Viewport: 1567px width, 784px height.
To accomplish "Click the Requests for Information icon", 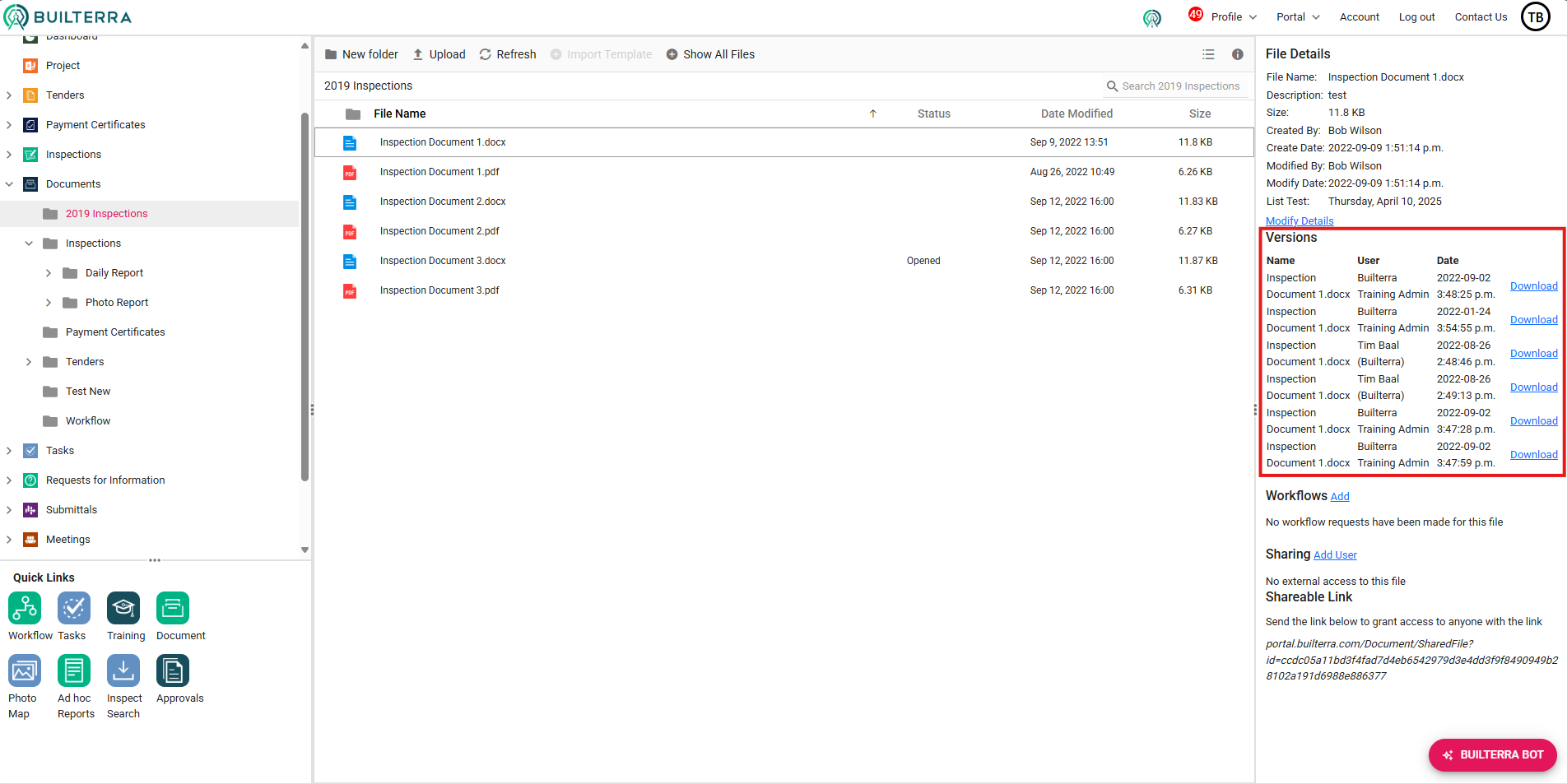I will click(x=30, y=480).
